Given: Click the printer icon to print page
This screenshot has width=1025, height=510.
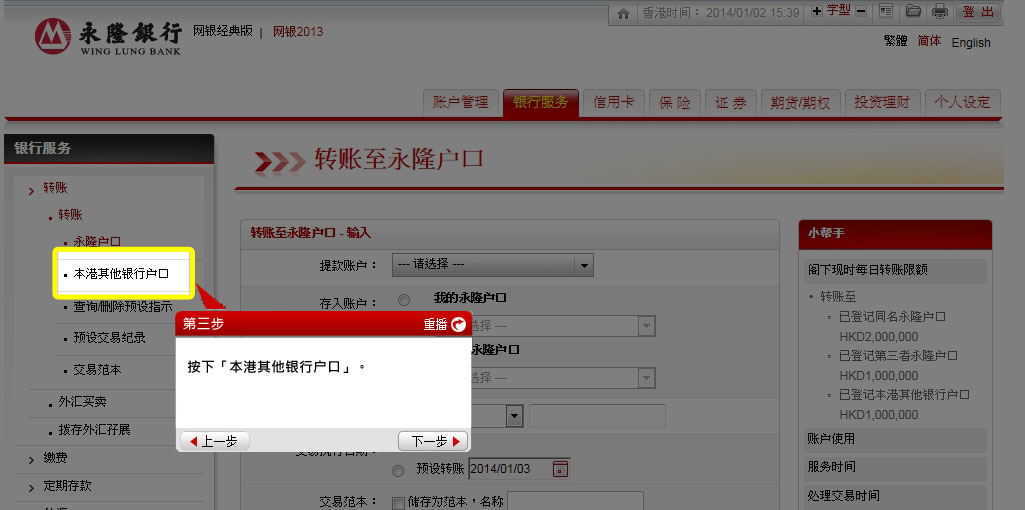Looking at the screenshot, I should click(939, 12).
